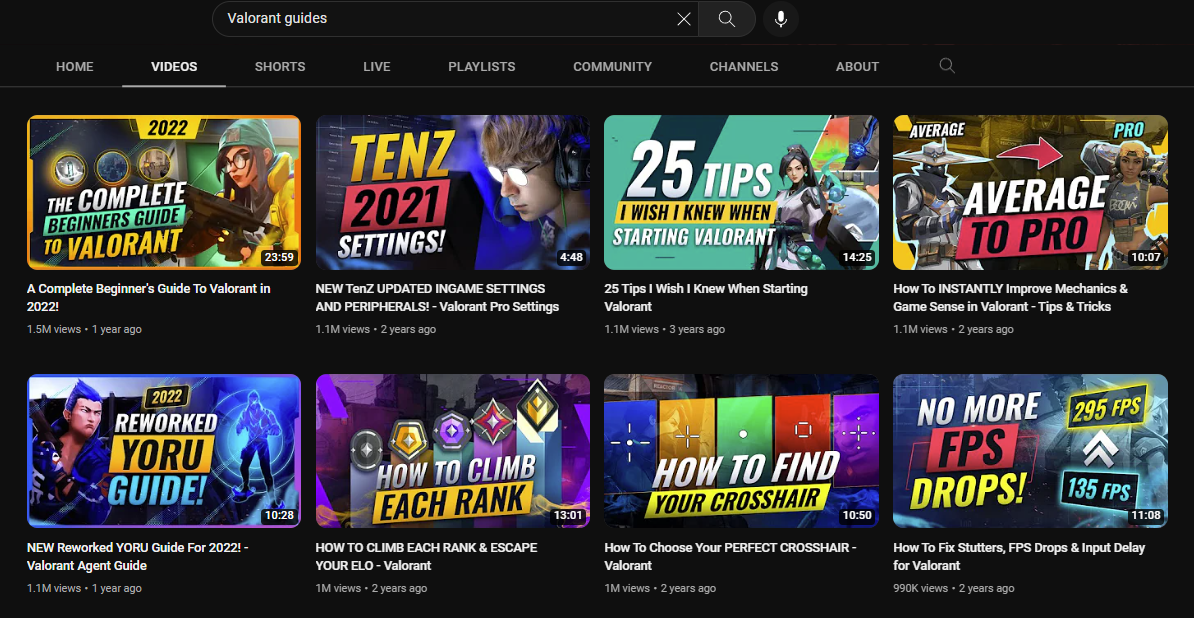Play the Reworked Yoru Guide thumbnail

(164, 451)
